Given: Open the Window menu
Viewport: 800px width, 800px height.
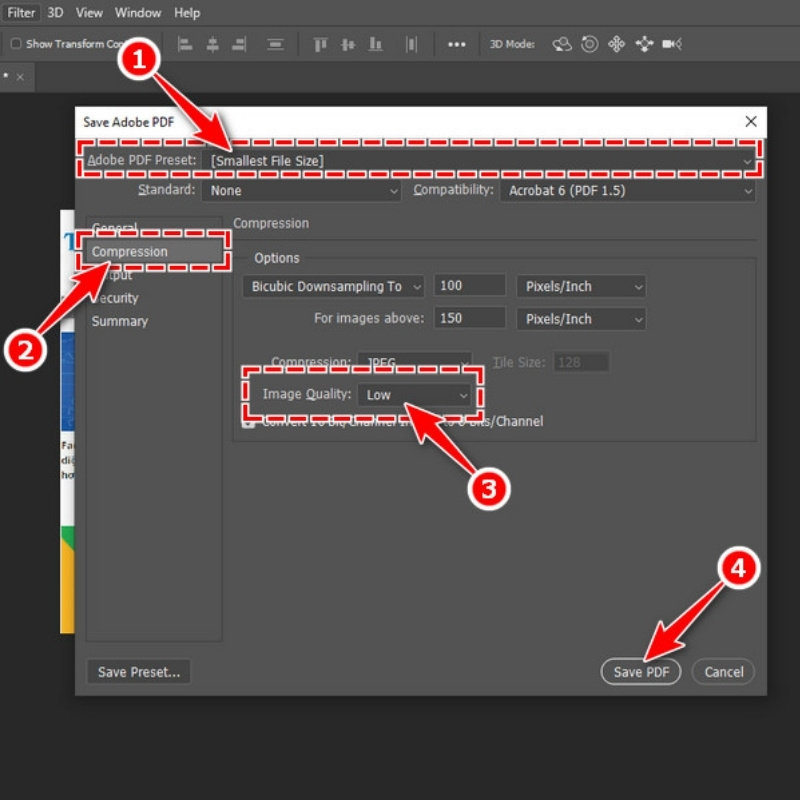Looking at the screenshot, I should tap(138, 13).
